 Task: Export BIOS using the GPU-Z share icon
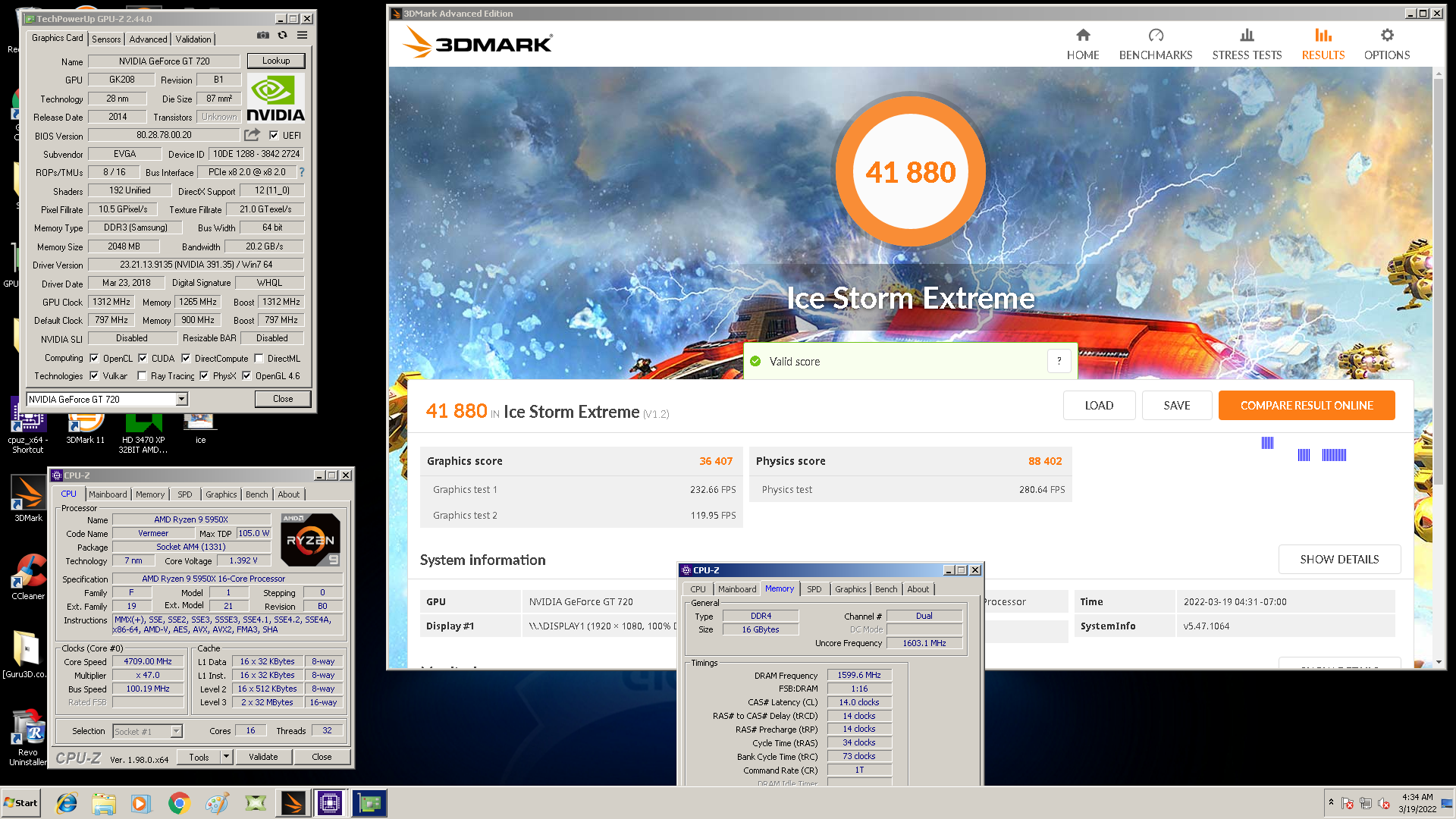252,135
